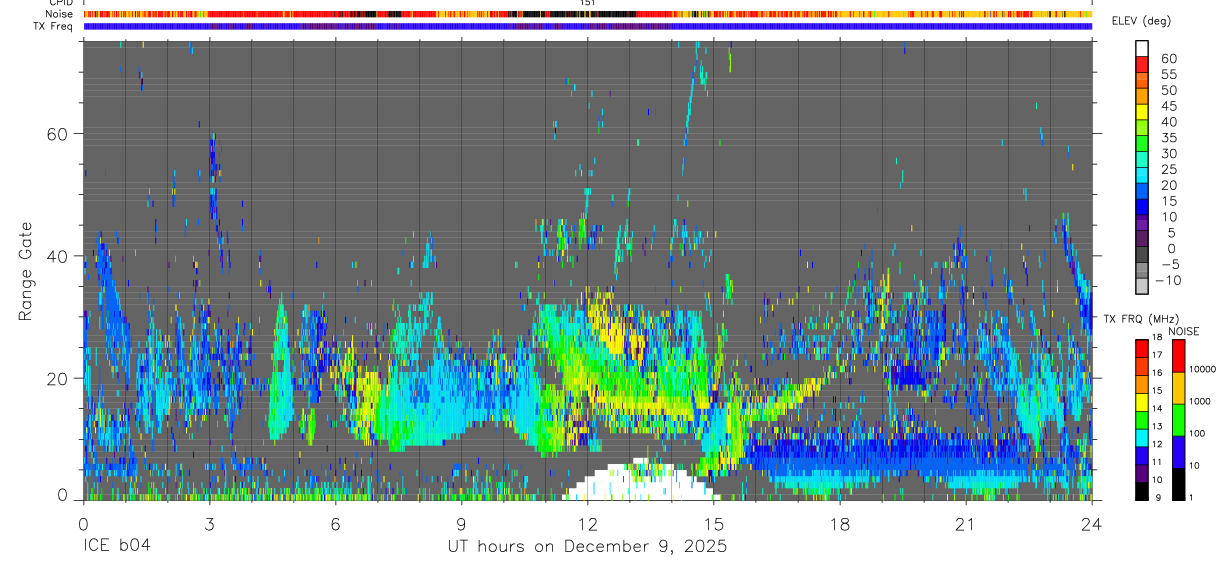The height and width of the screenshot is (567, 1228).
Task: Click ELEV color bar value 30
Action: [x=1168, y=154]
